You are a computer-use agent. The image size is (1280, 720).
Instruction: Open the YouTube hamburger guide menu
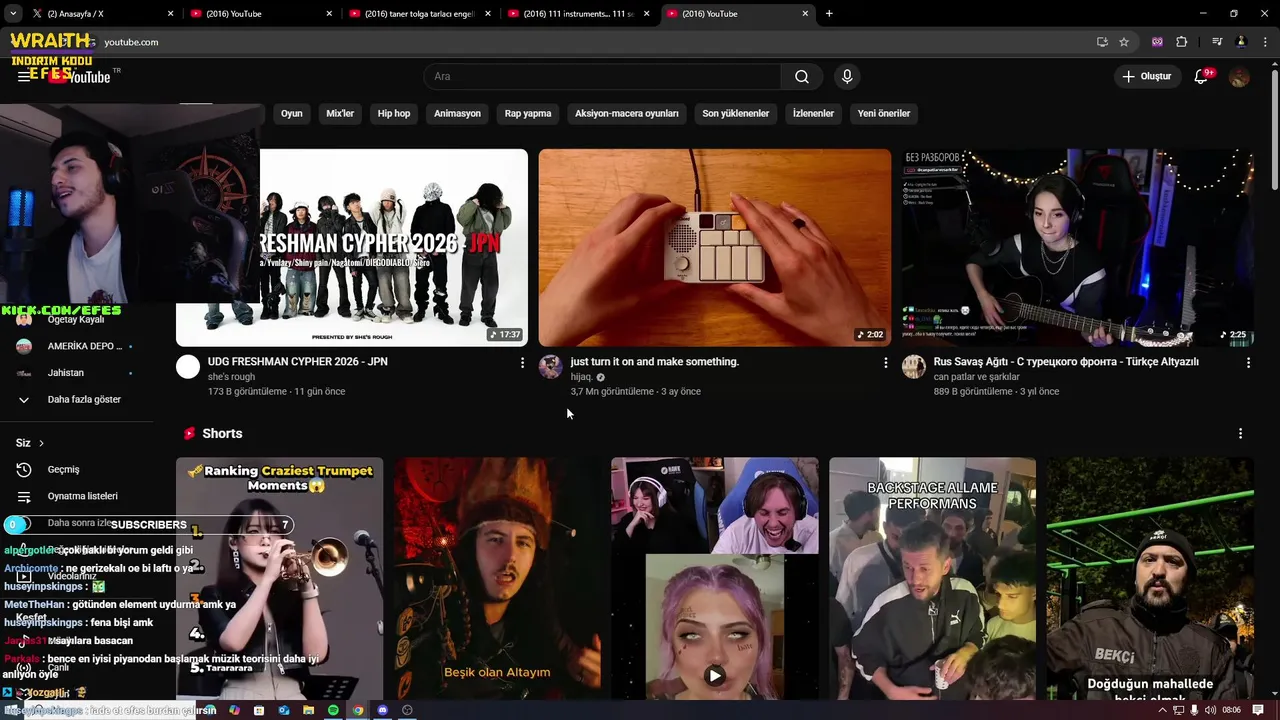24,77
